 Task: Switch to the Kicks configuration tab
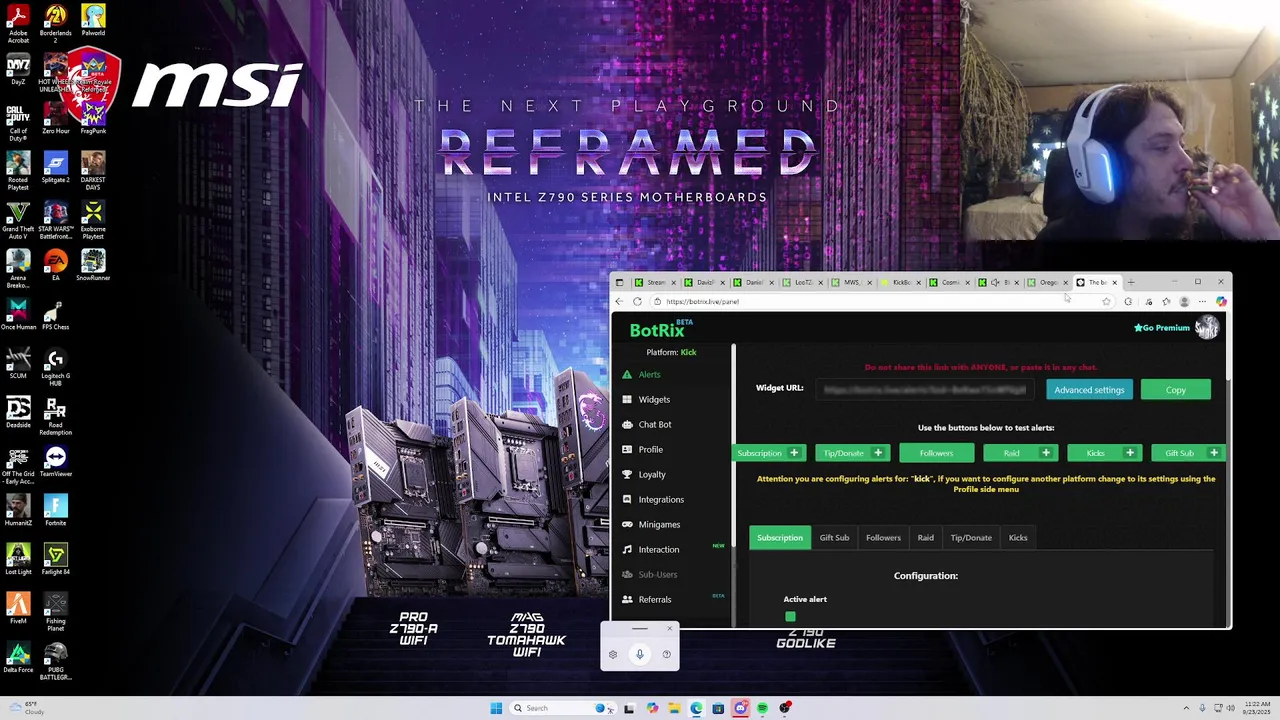click(x=1018, y=538)
